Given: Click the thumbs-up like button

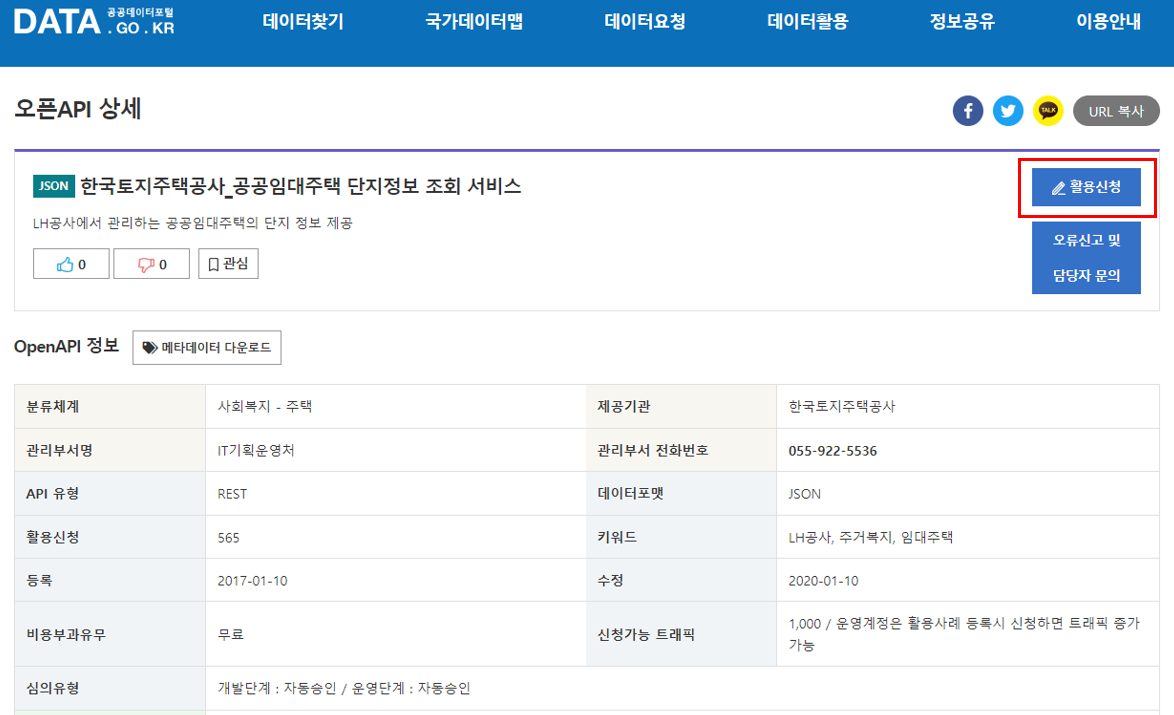Looking at the screenshot, I should coord(71,264).
